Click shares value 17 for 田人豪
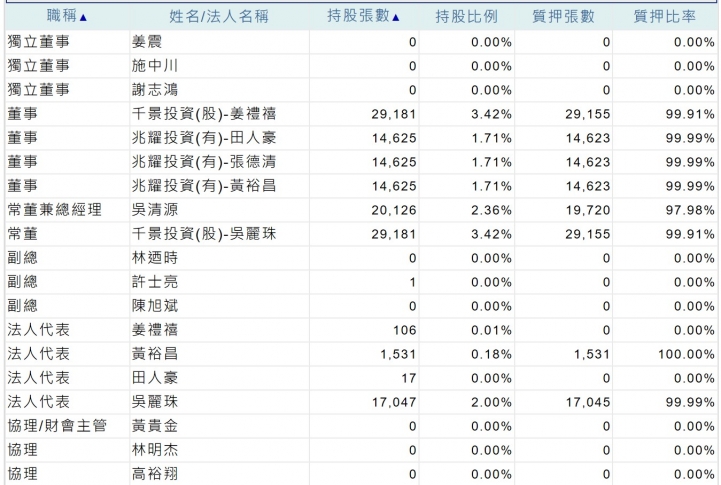 pyautogui.click(x=409, y=378)
